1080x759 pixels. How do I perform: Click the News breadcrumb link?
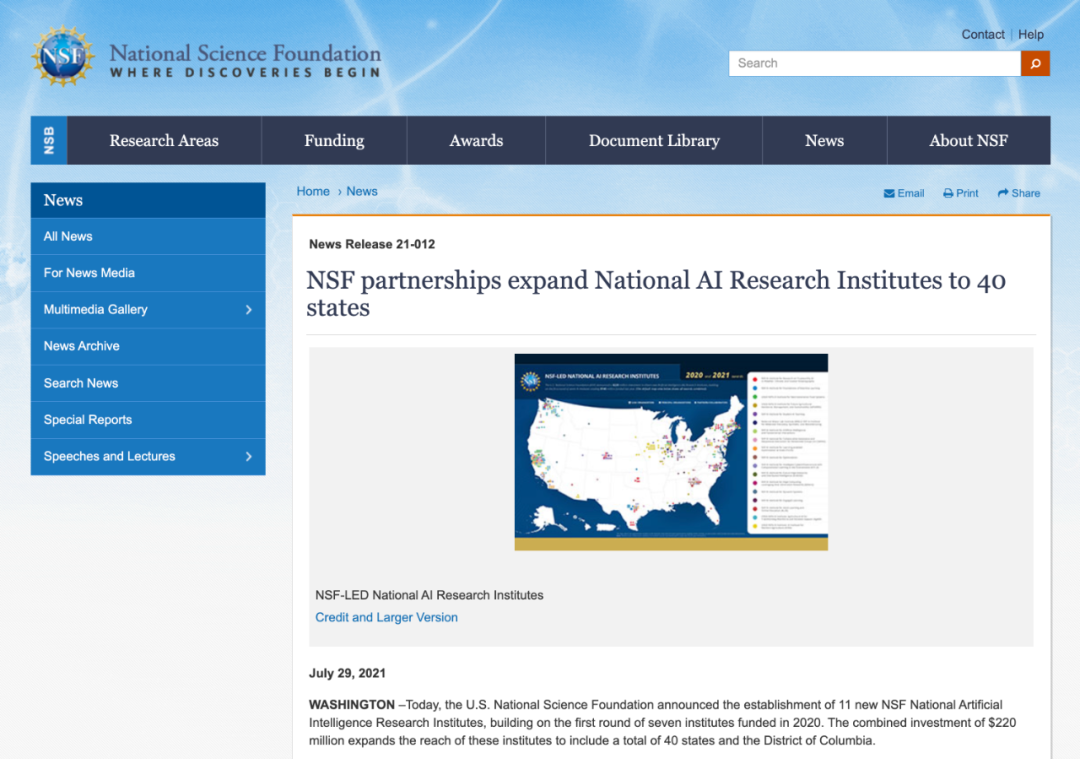point(362,191)
